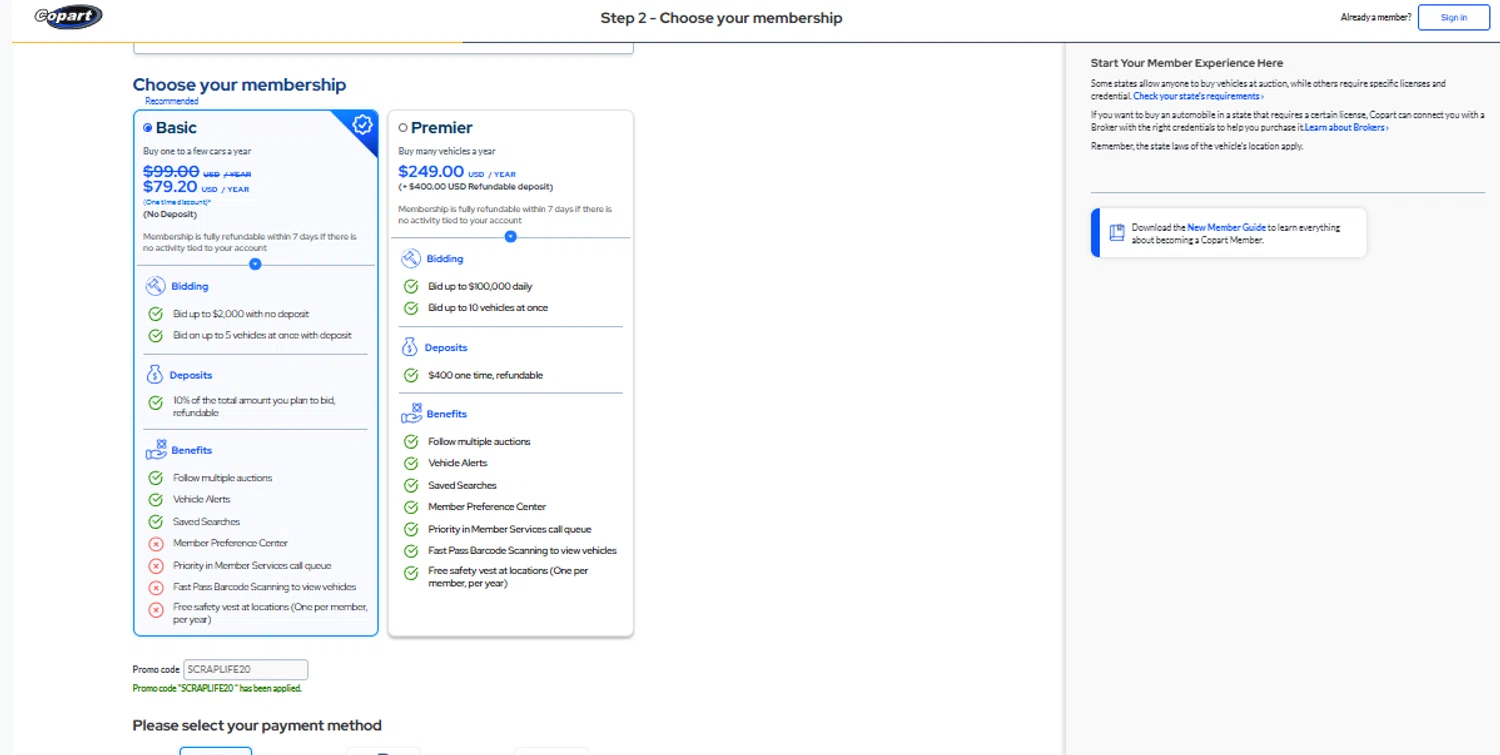This screenshot has height=755, width=1500.
Task: Click check icon beside '10% of the total amount'
Action: [156, 402]
